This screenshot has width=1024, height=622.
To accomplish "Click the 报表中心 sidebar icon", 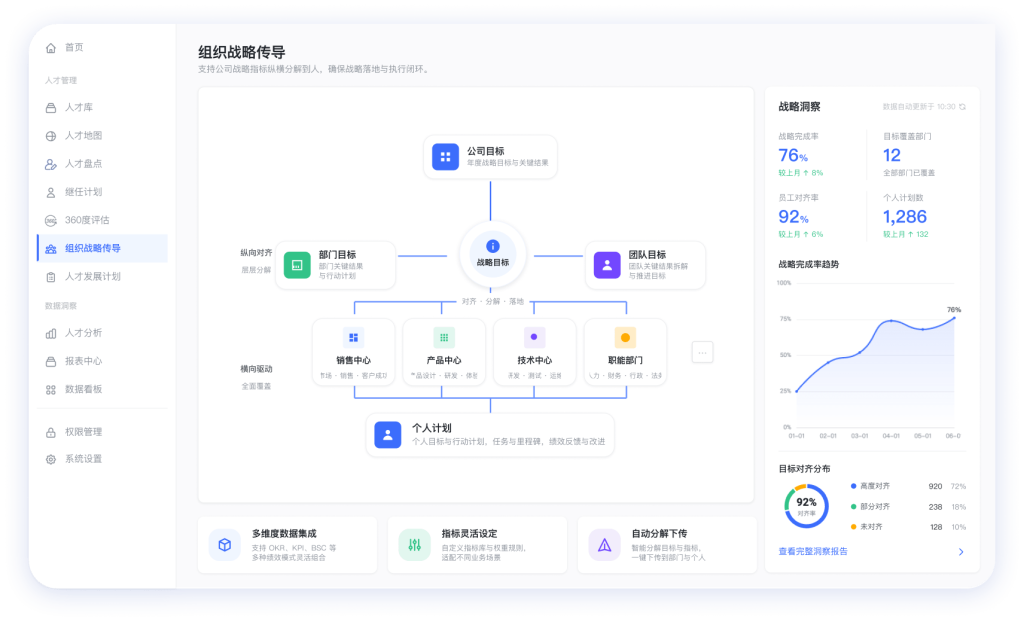I will (51, 361).
